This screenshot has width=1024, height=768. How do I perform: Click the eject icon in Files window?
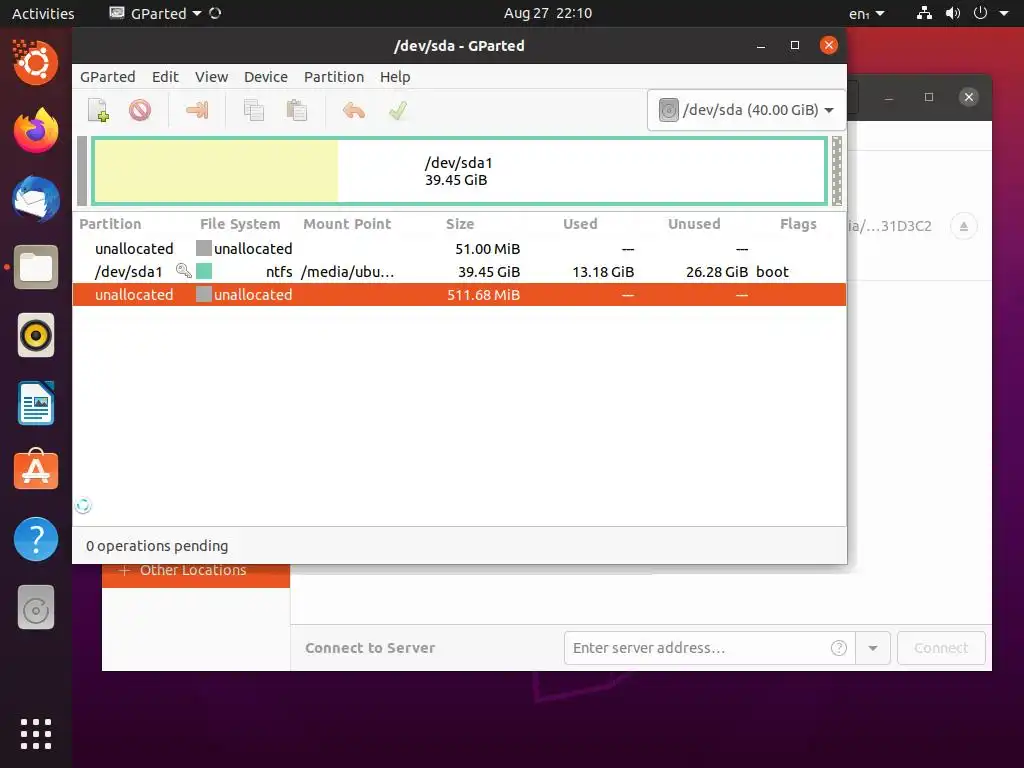[963, 227]
